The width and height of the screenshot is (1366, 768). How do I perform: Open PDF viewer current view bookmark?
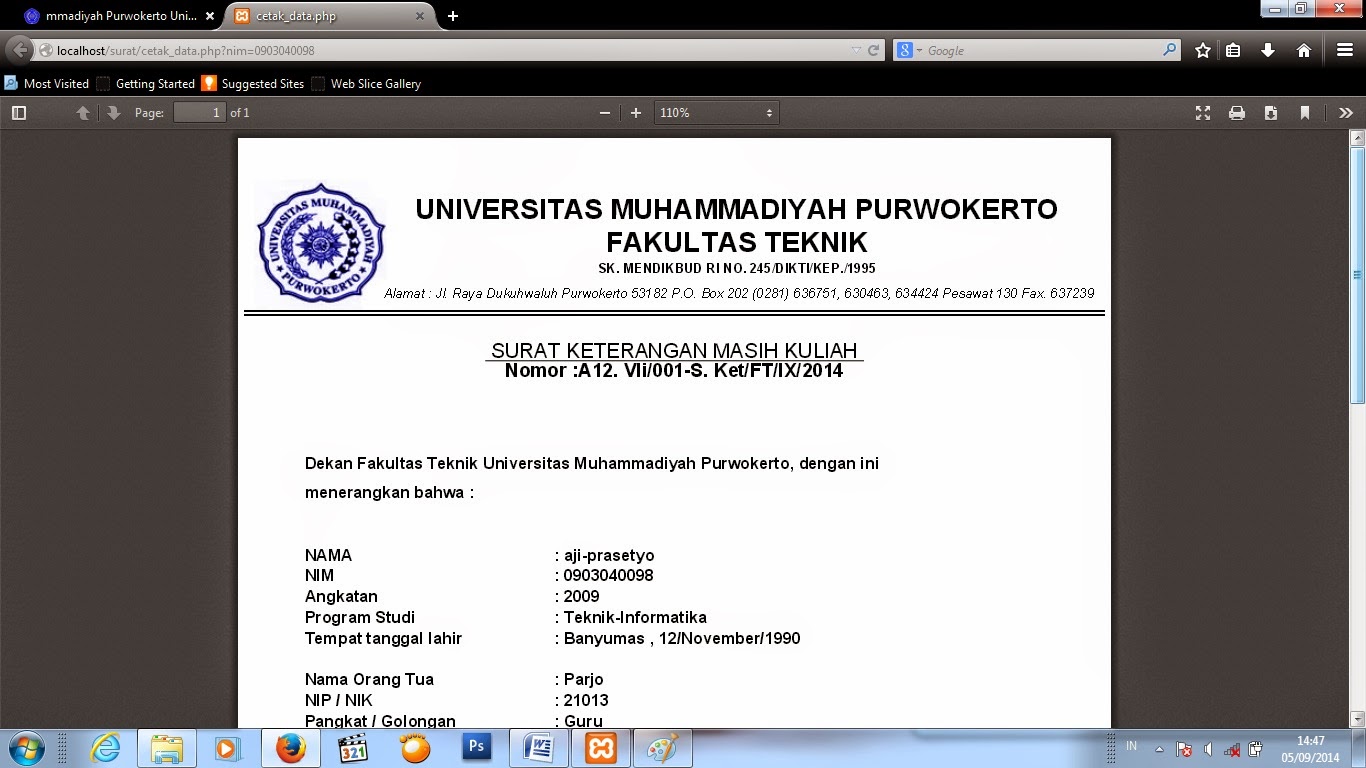[x=1305, y=113]
